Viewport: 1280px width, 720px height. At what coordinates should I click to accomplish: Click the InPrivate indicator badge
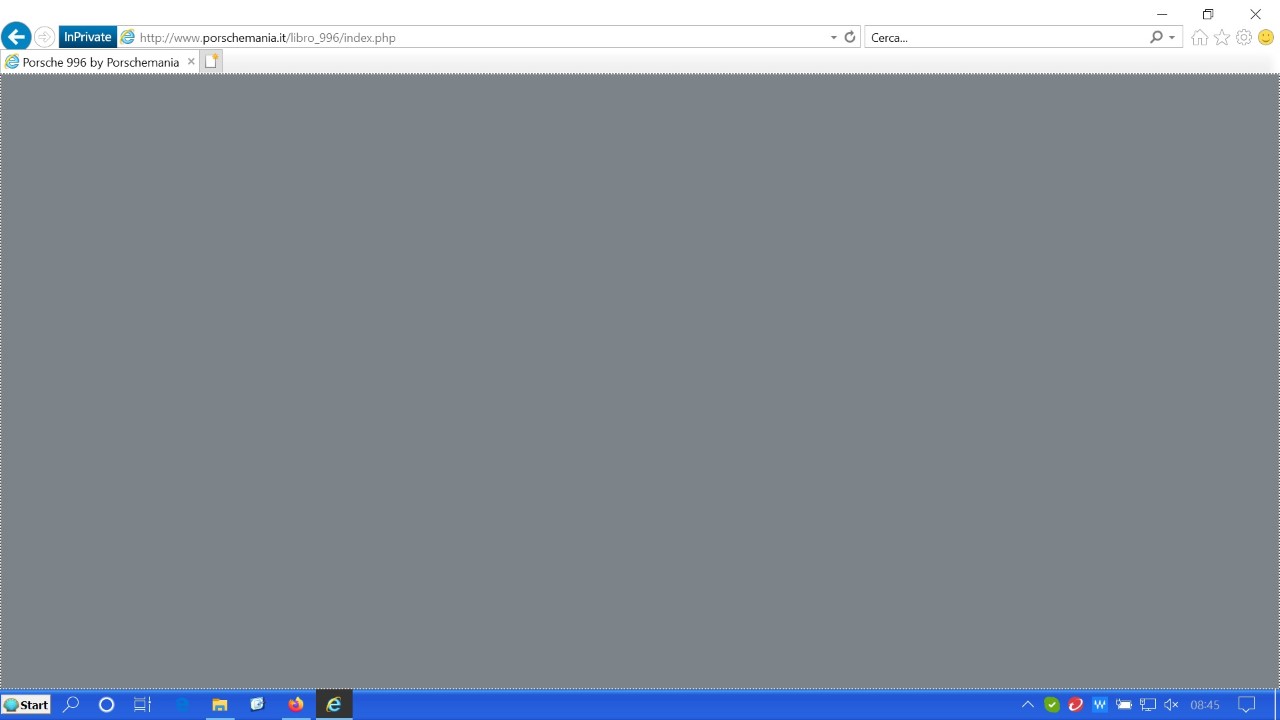pyautogui.click(x=88, y=37)
